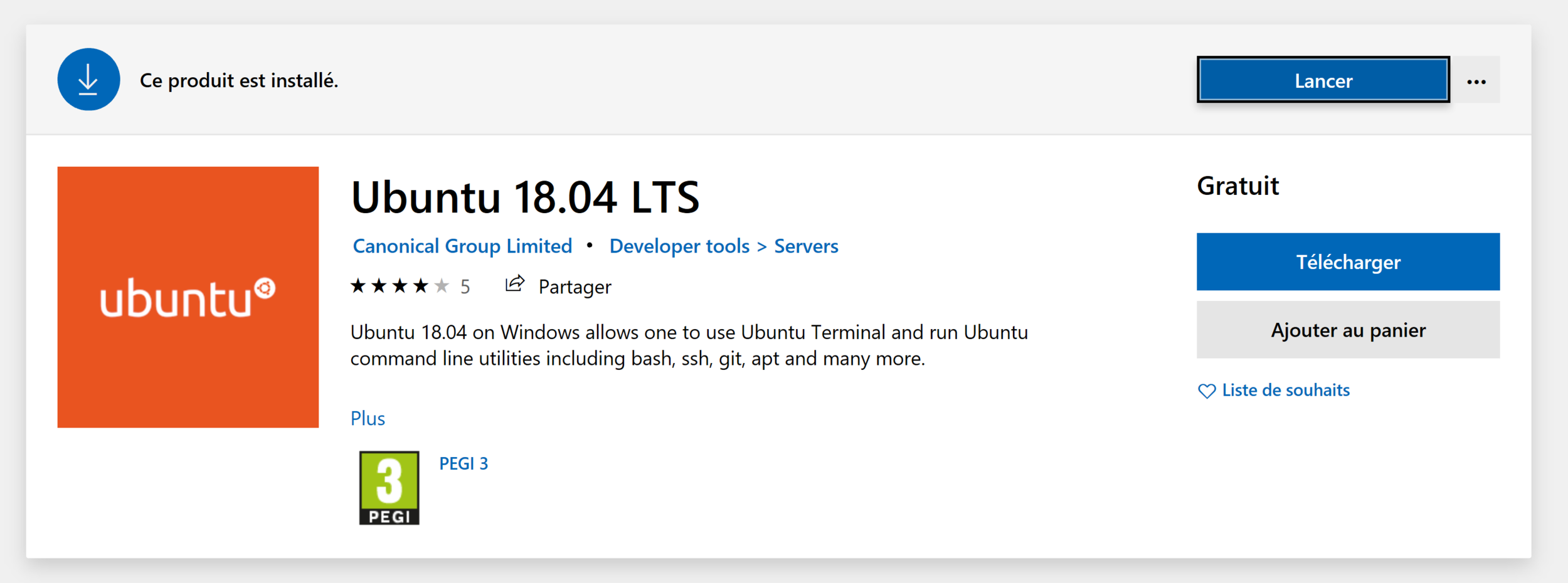Click the Télécharger button

pos(1348,261)
